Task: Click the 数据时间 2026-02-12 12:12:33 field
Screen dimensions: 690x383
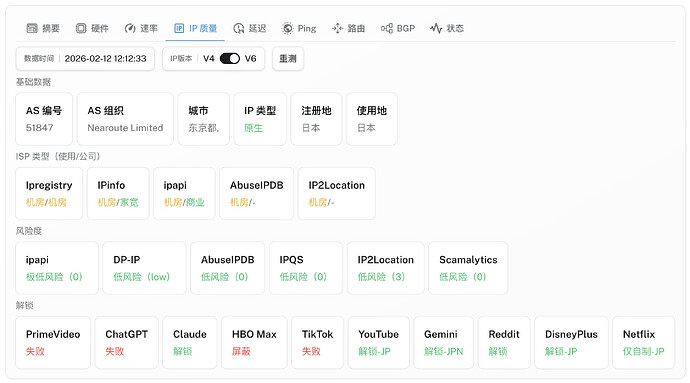Action: [85, 59]
